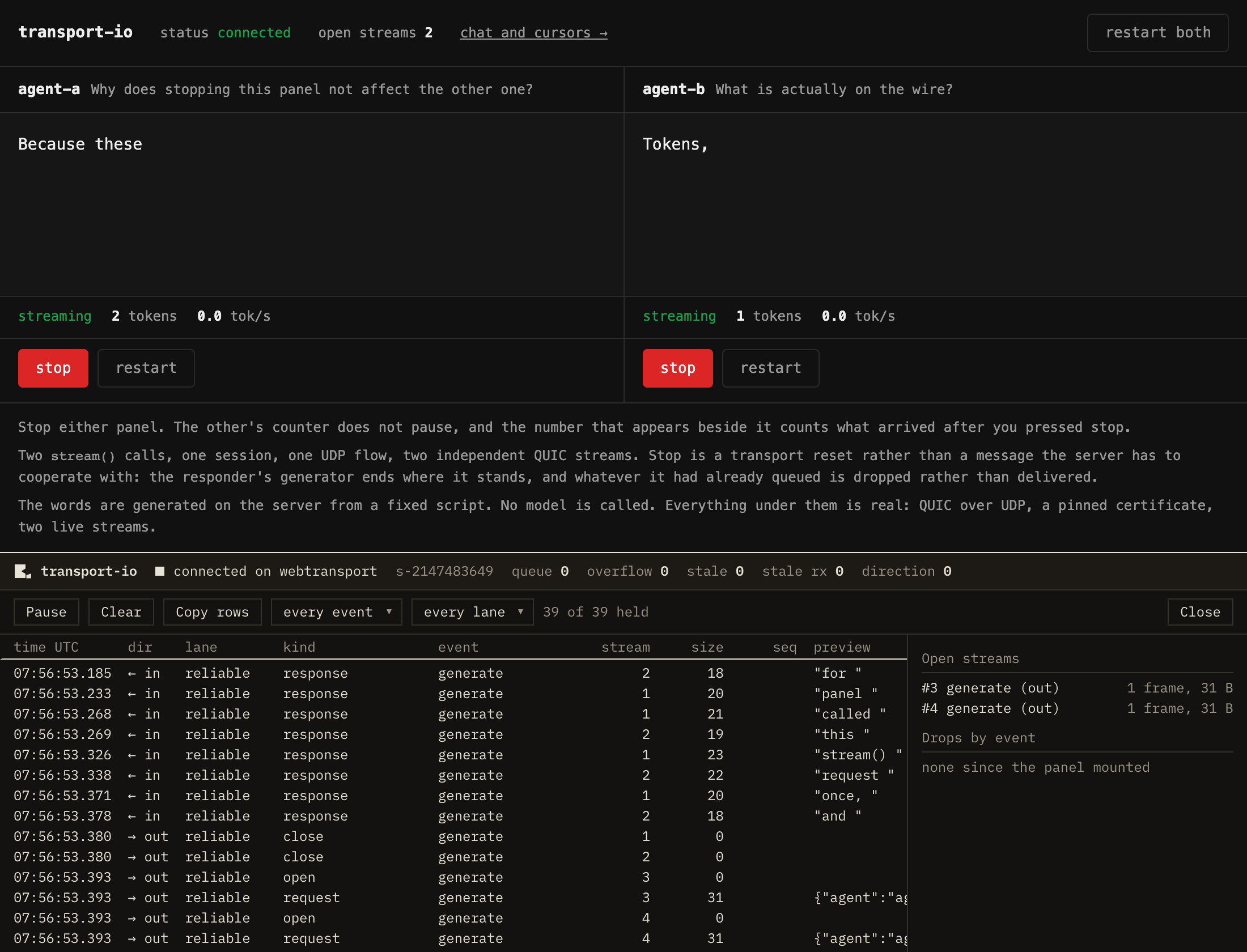Image resolution: width=1247 pixels, height=952 pixels.
Task: Click the lane column header
Action: point(201,647)
